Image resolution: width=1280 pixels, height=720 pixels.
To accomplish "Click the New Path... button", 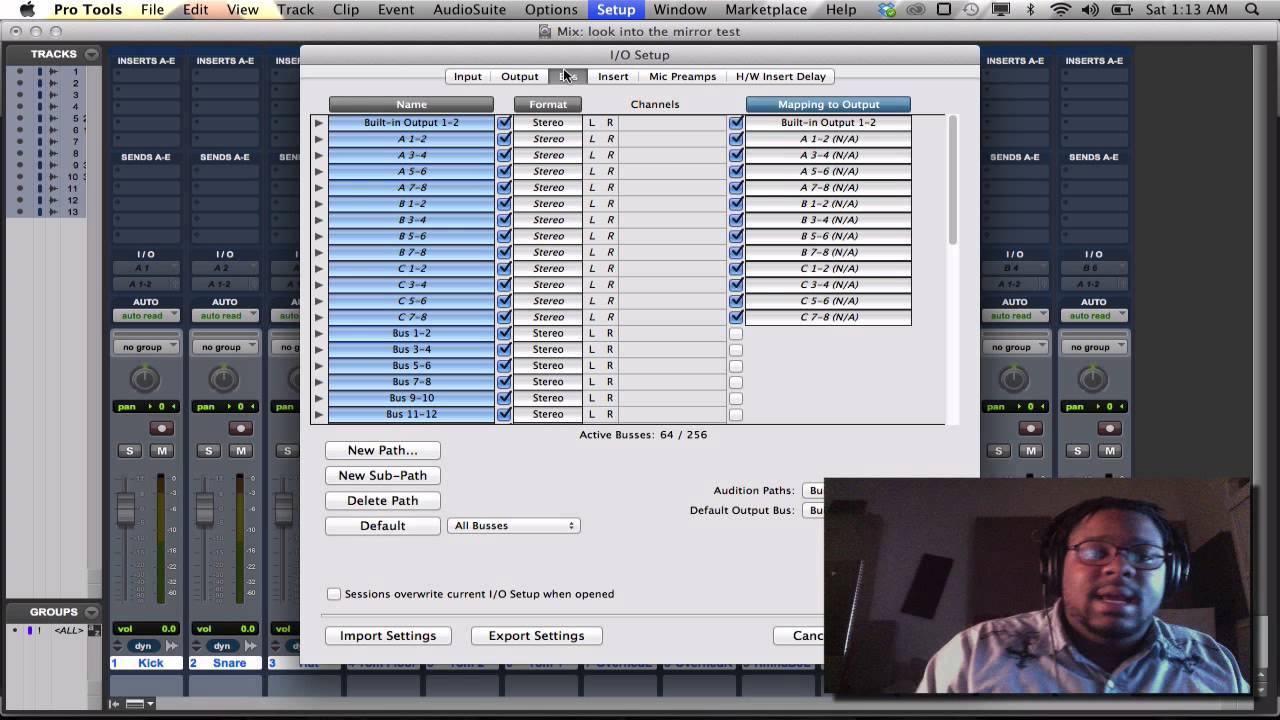I will point(383,451).
